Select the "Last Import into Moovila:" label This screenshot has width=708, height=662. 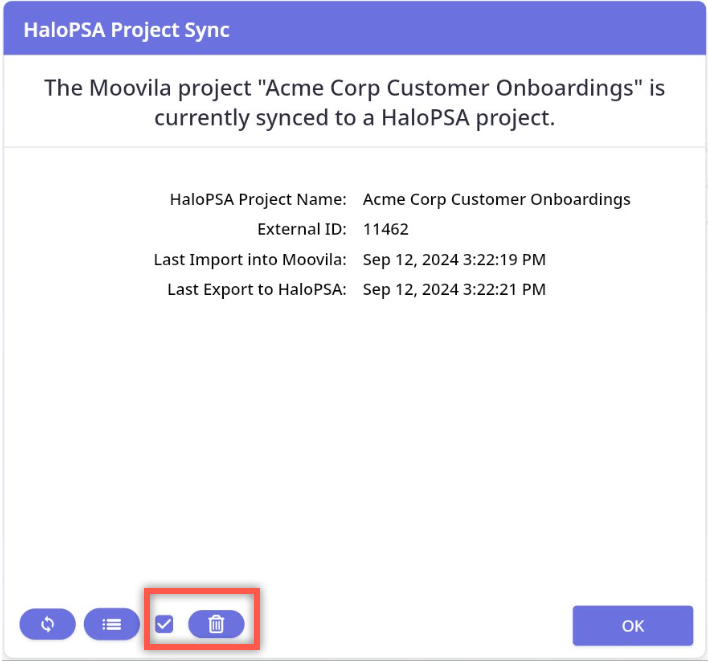click(250, 260)
